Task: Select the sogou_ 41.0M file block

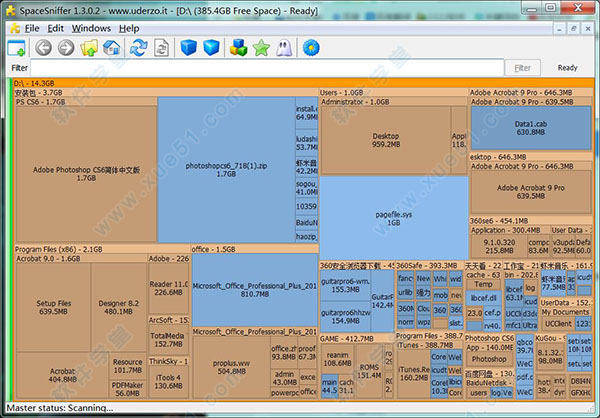Action: coord(307,188)
